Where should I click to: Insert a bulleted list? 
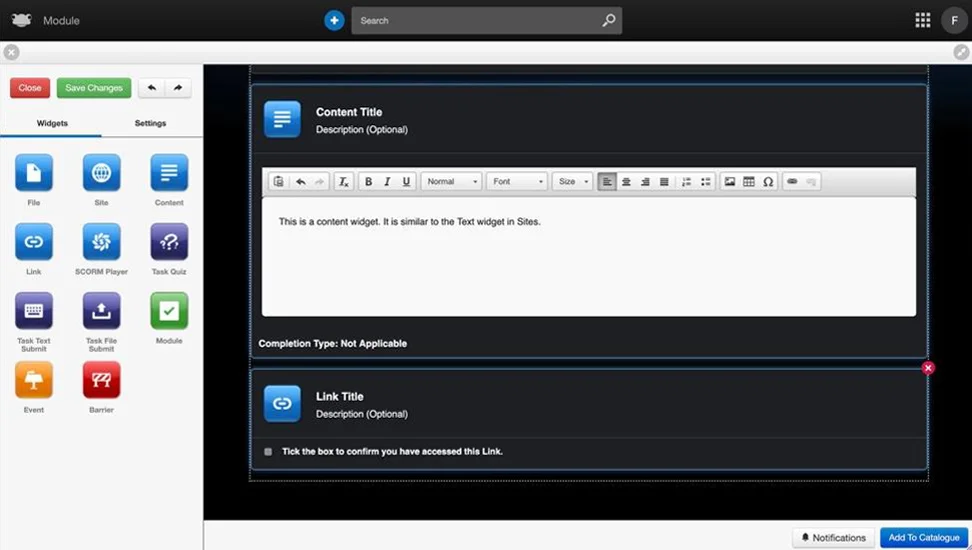pyautogui.click(x=705, y=182)
